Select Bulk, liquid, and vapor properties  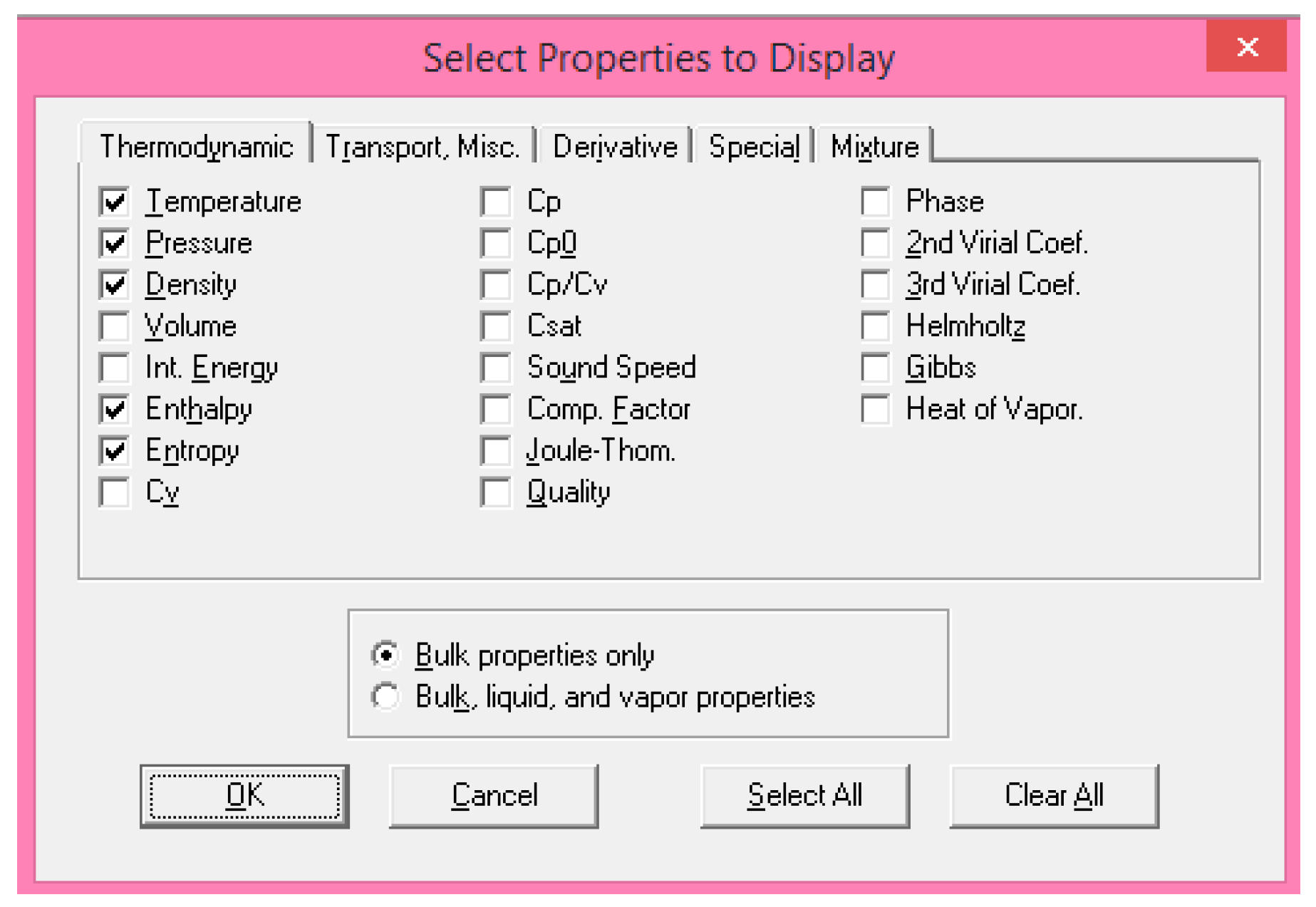tap(385, 696)
